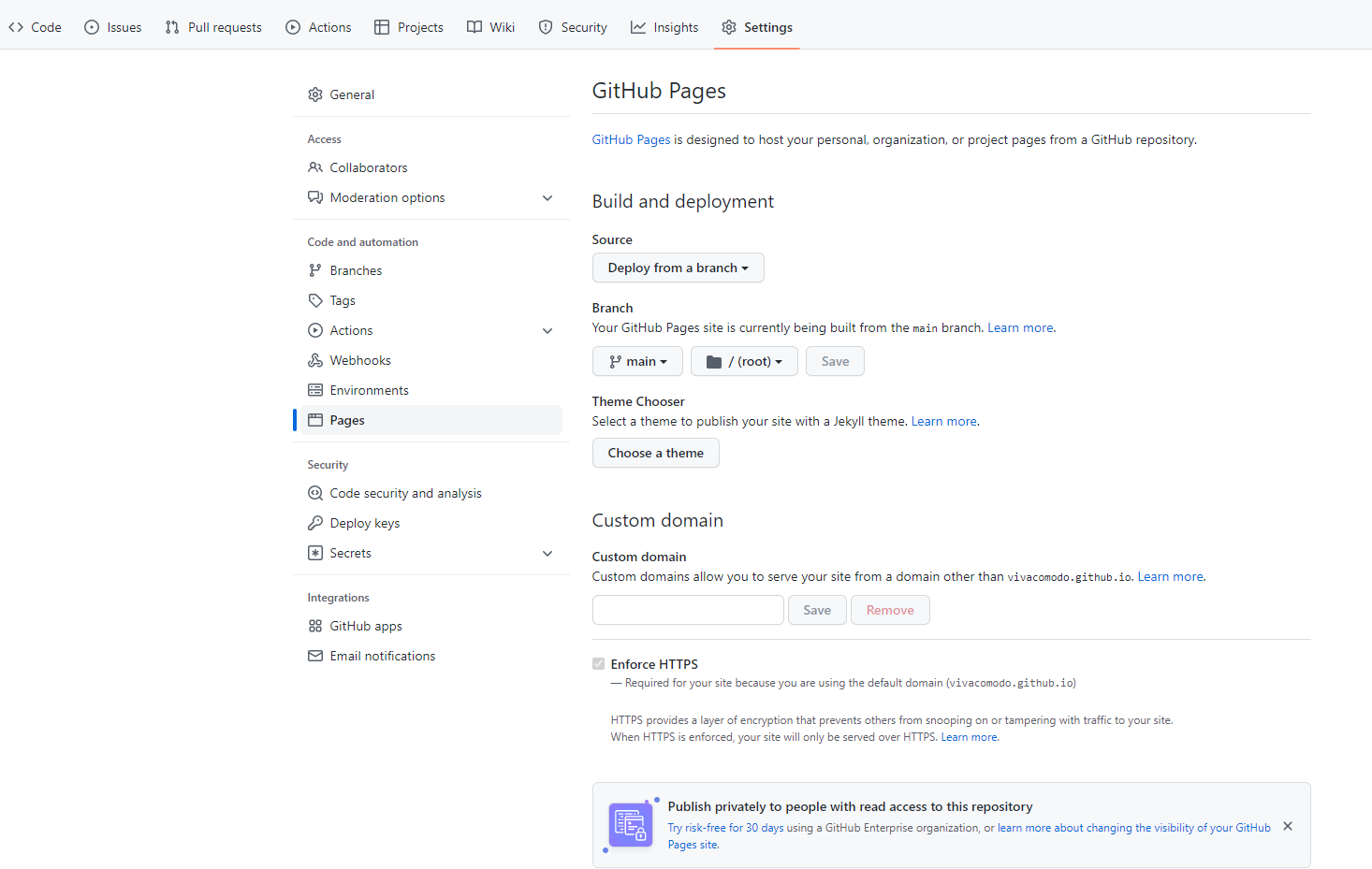Click the Moderation options comment icon
1372x869 pixels.
[315, 197]
